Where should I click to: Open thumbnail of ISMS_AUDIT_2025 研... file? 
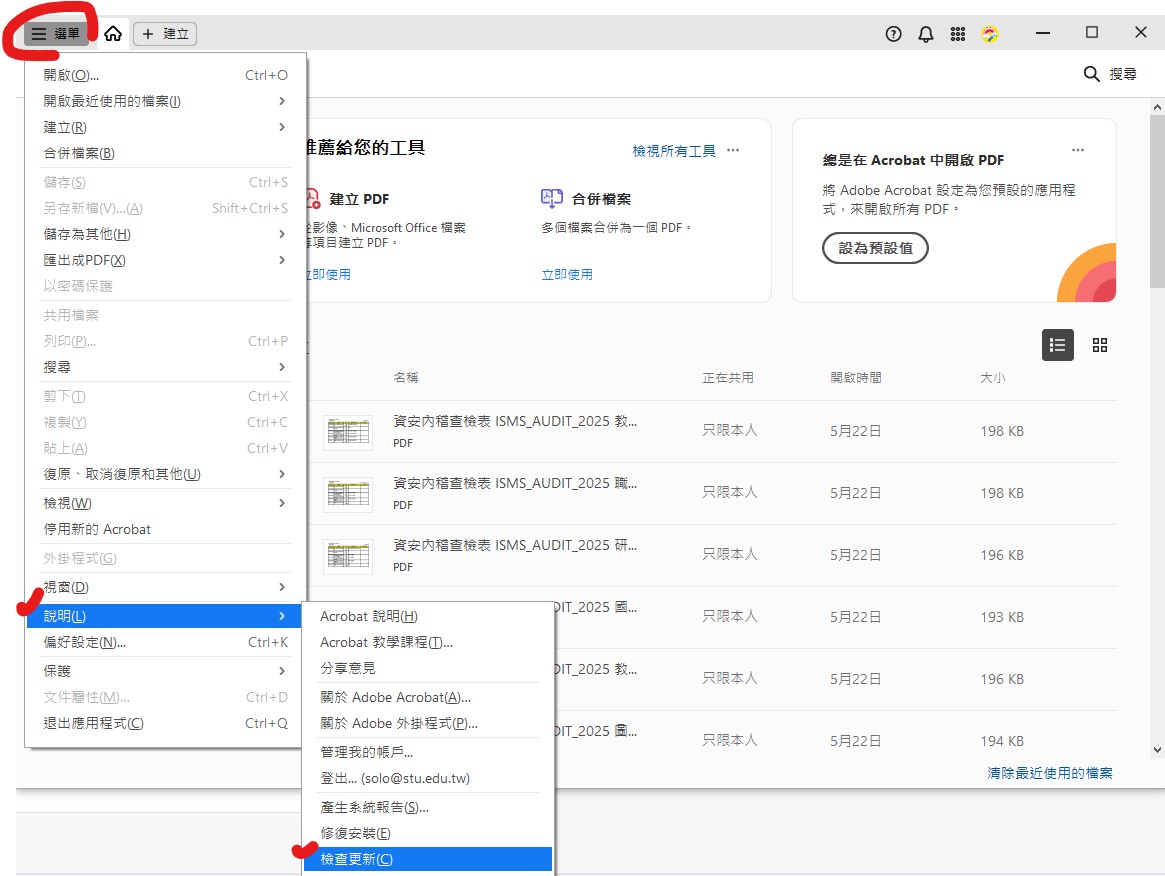pyautogui.click(x=348, y=555)
